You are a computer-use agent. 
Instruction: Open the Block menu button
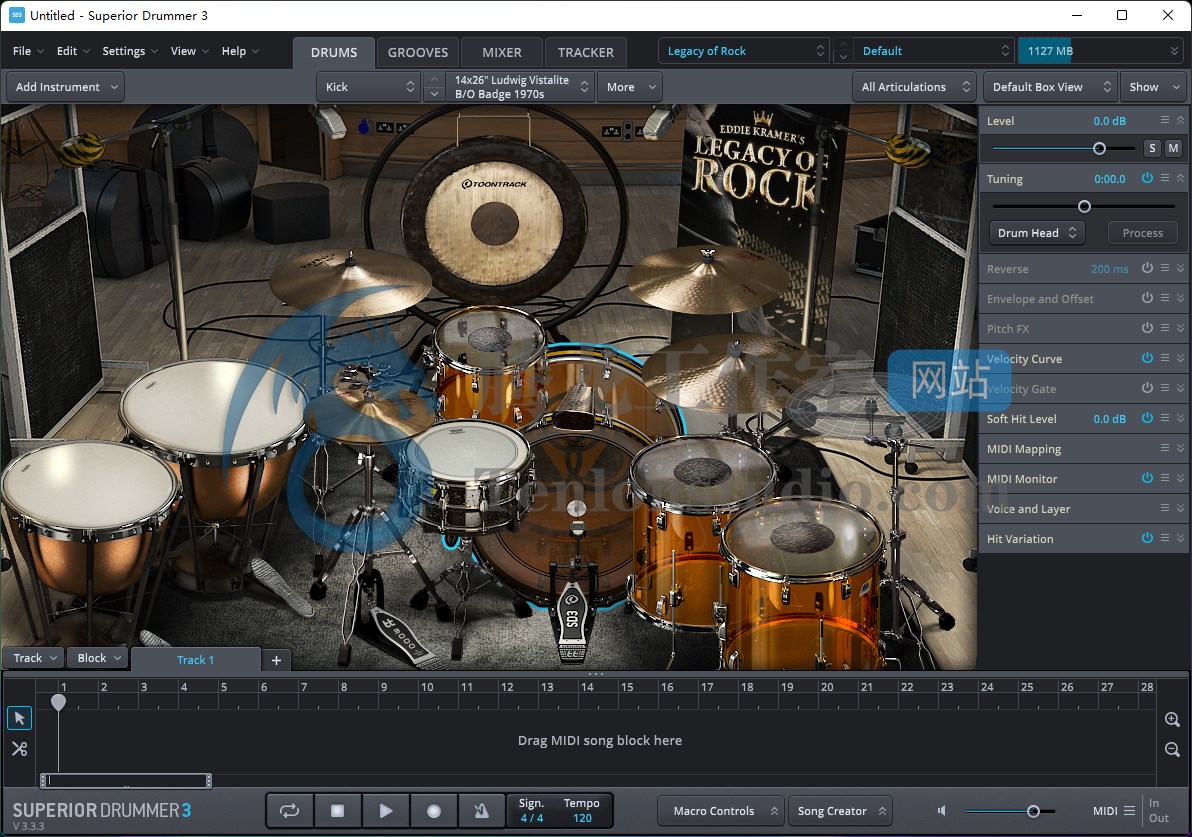tap(99, 658)
